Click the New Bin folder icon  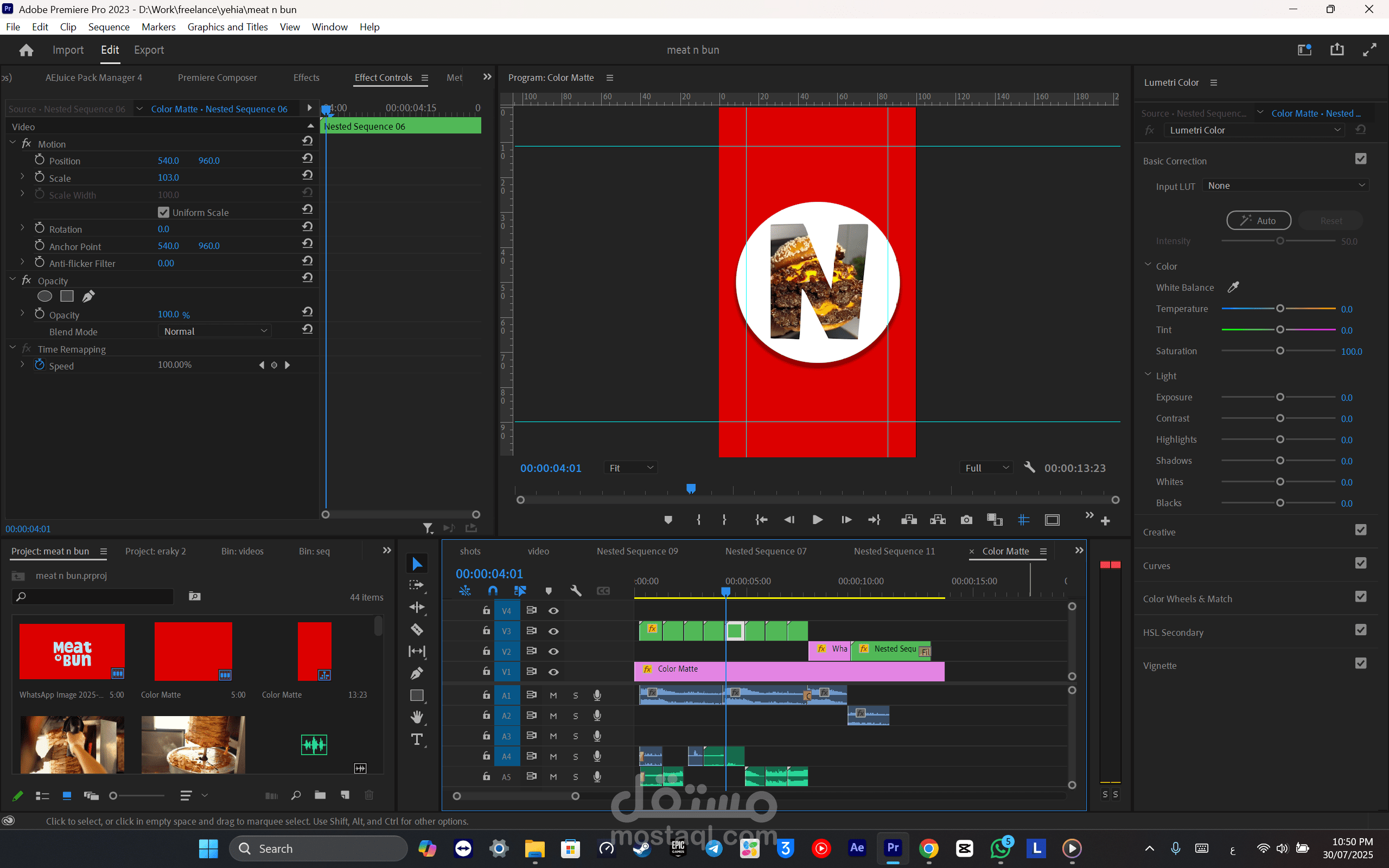pos(320,795)
